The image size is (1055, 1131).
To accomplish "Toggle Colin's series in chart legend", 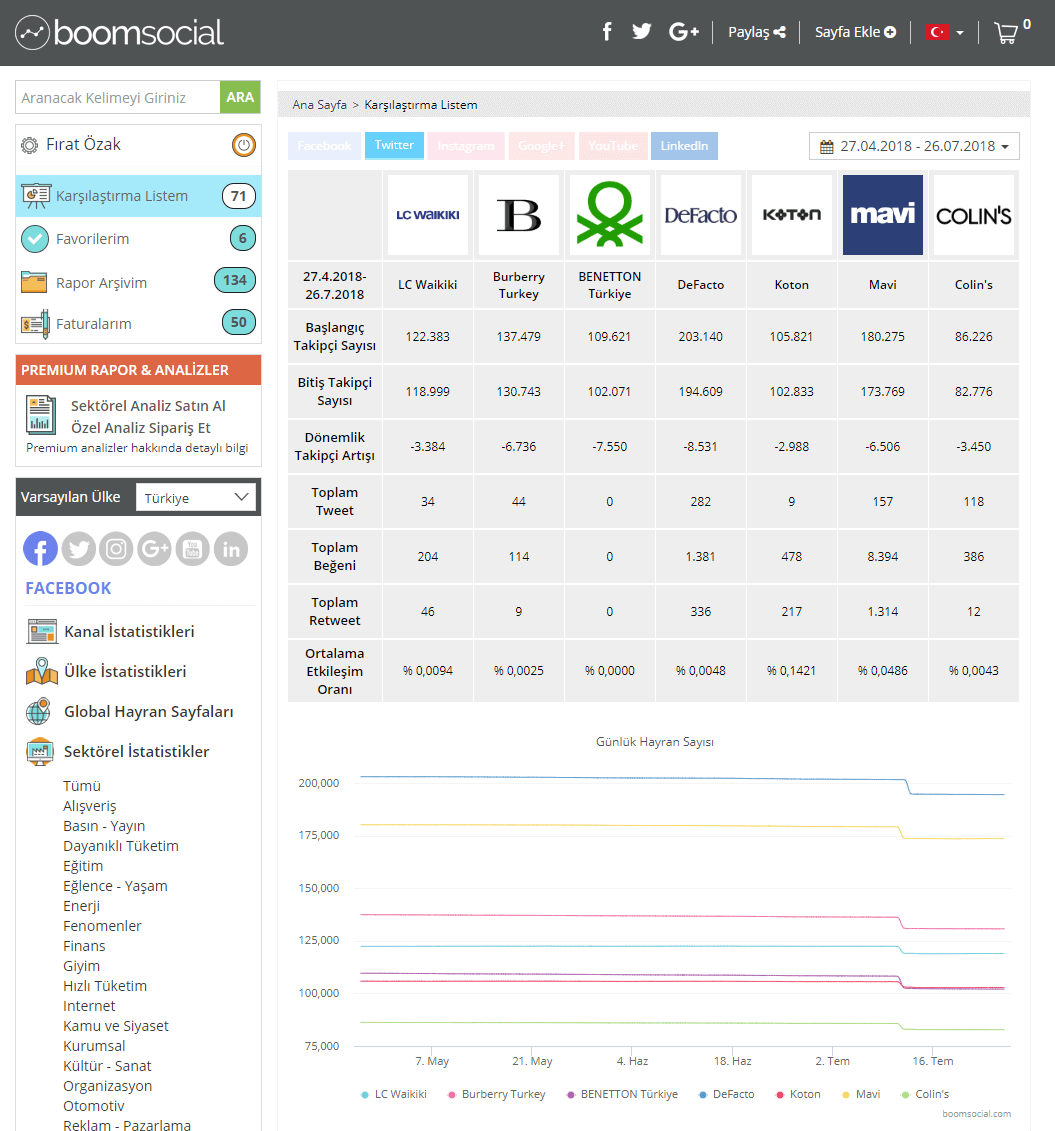I will tap(925, 1094).
